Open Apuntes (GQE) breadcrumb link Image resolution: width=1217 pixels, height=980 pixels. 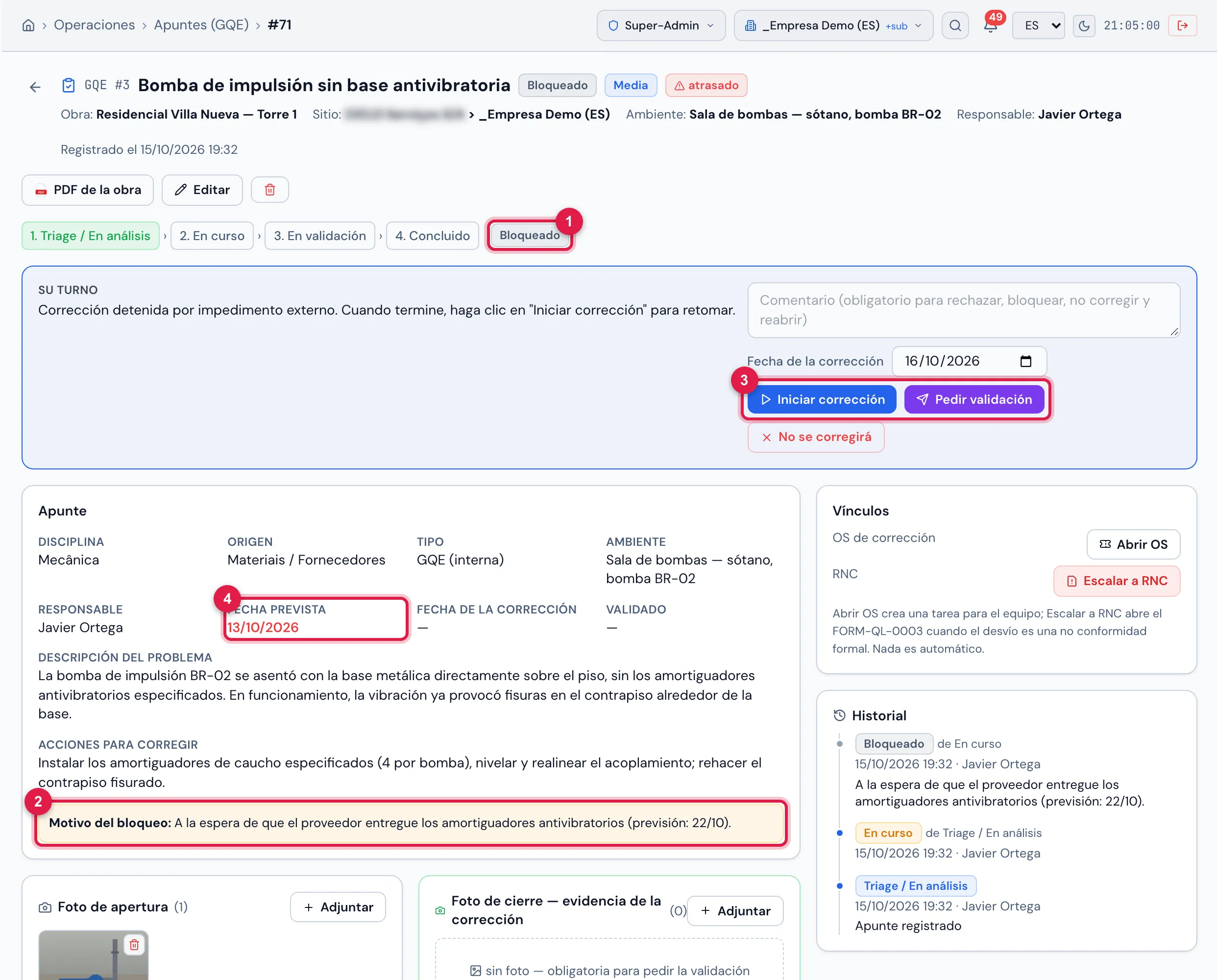click(201, 25)
